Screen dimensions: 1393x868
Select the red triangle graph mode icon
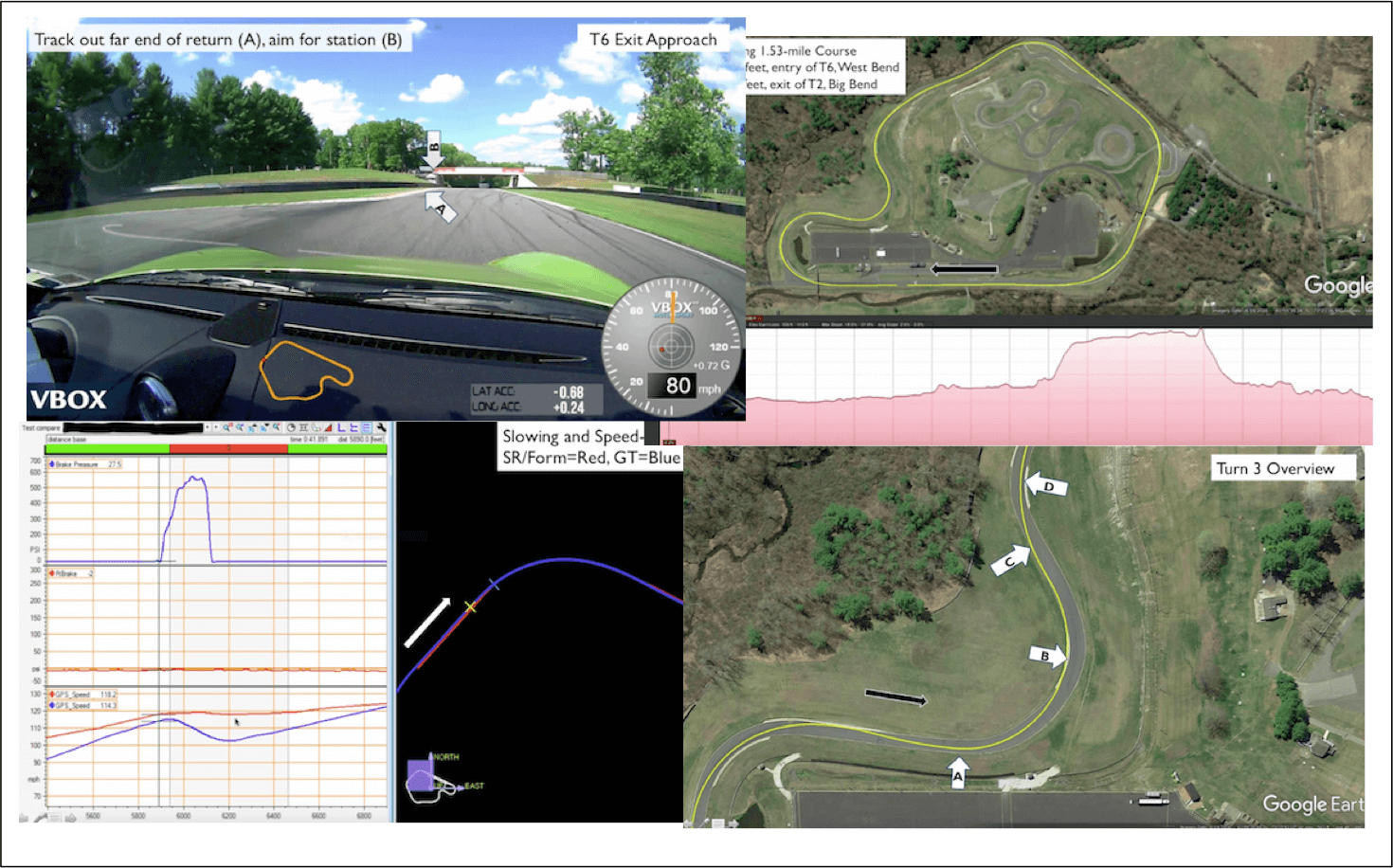click(x=329, y=428)
